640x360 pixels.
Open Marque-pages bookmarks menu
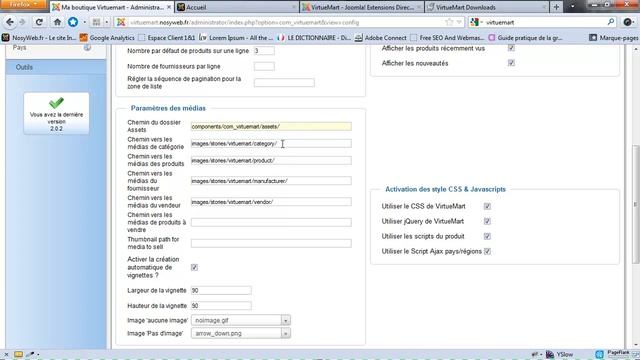coord(614,38)
